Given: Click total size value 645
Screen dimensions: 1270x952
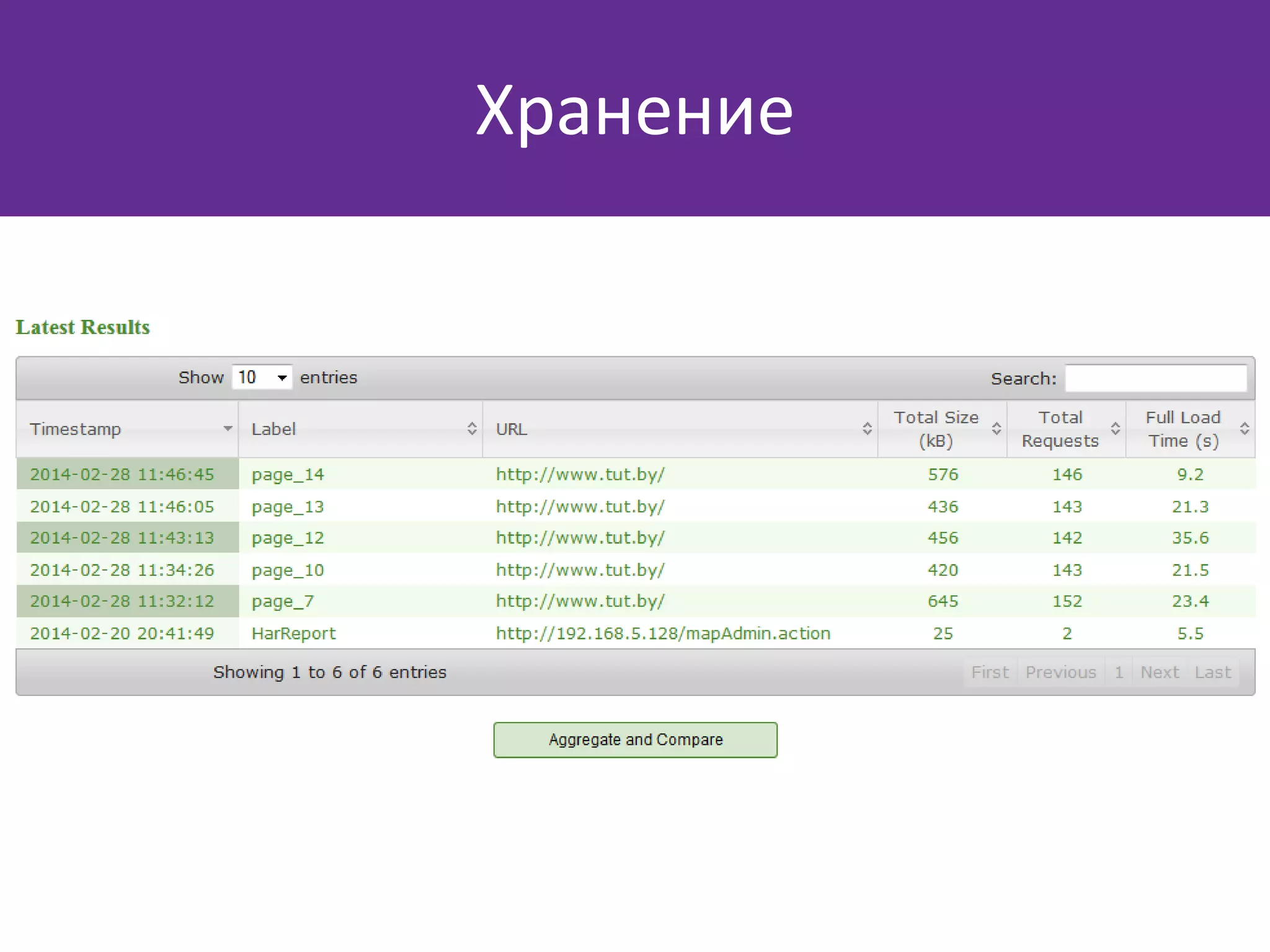Looking at the screenshot, I should tap(943, 601).
